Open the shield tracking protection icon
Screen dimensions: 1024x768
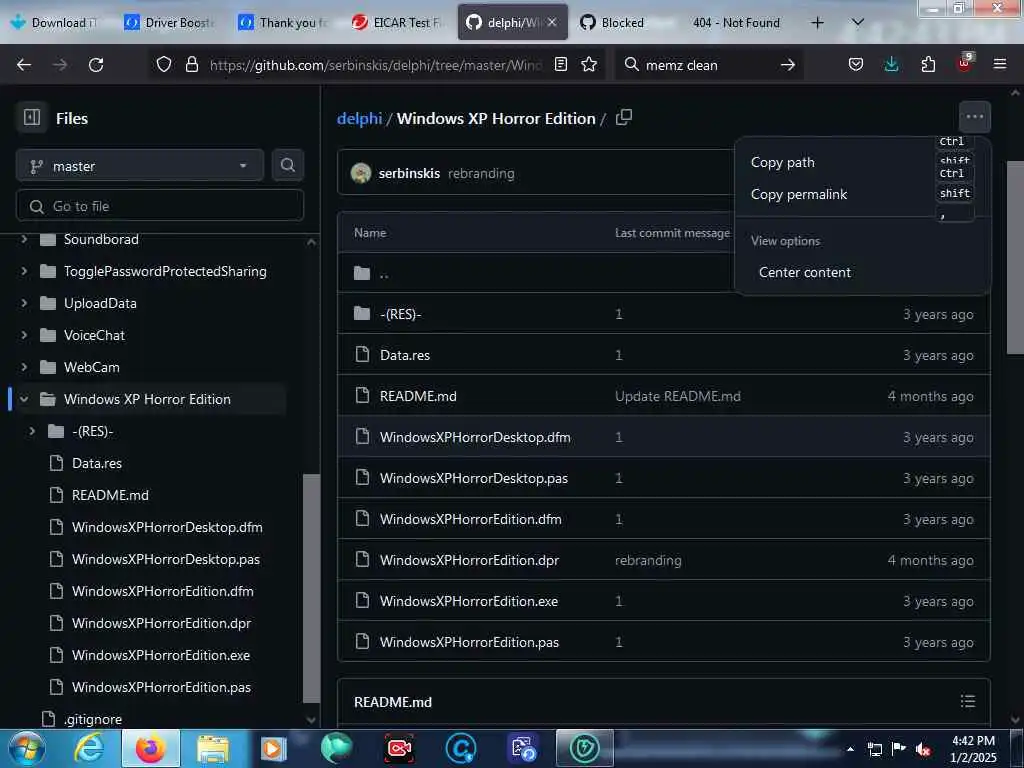pyautogui.click(x=163, y=64)
